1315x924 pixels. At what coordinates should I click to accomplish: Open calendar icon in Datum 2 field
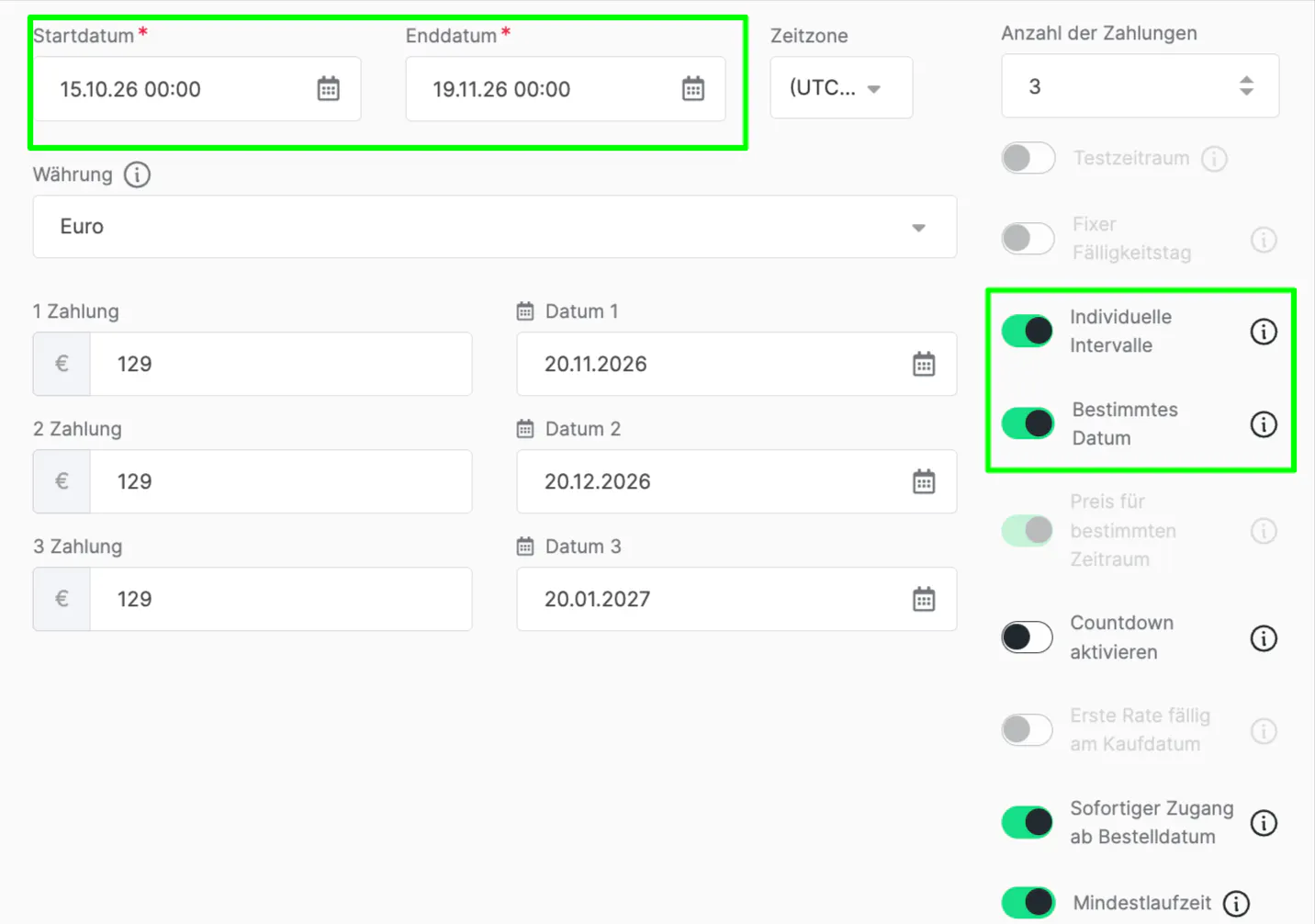point(924,481)
